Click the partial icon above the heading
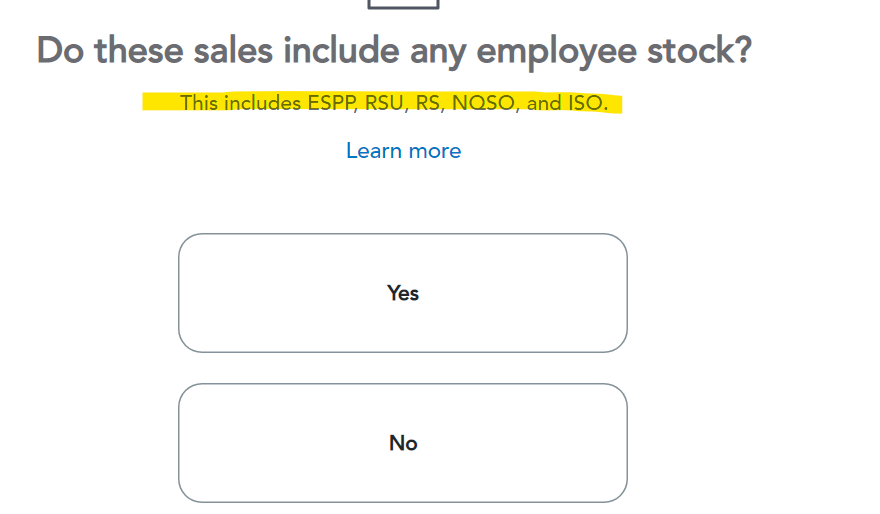Viewport: 880px width, 514px height. (x=403, y=4)
